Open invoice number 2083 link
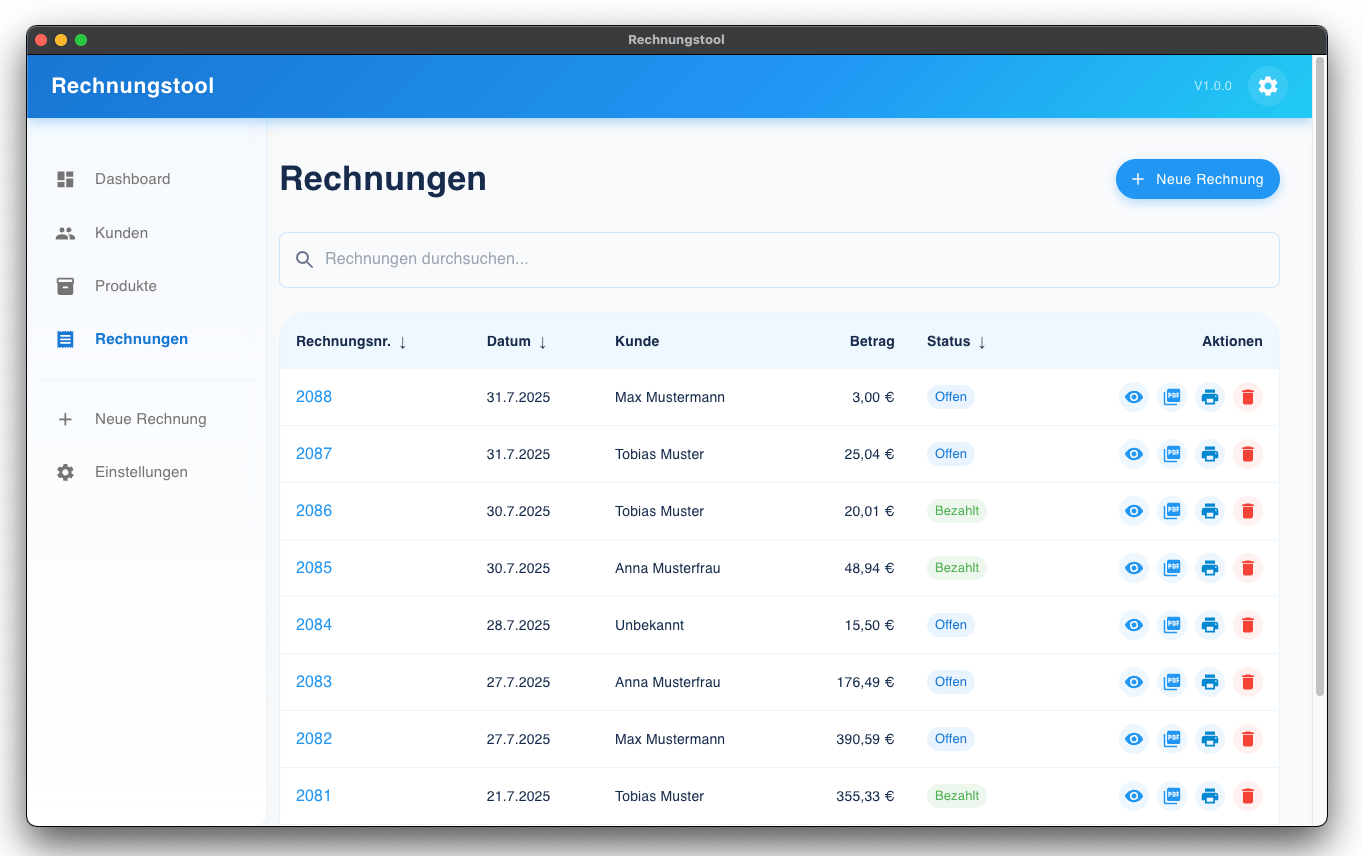 point(314,682)
